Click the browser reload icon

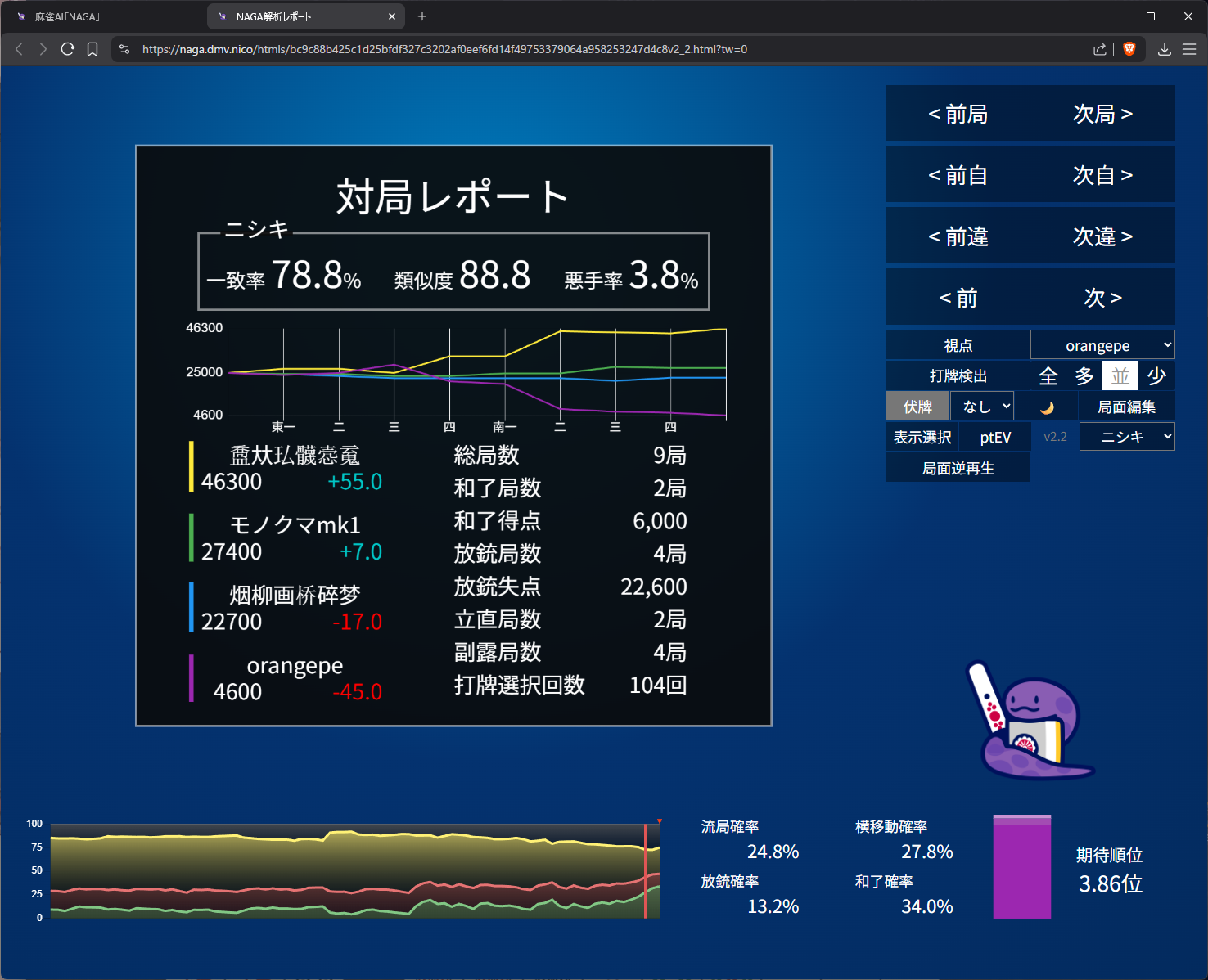(68, 49)
